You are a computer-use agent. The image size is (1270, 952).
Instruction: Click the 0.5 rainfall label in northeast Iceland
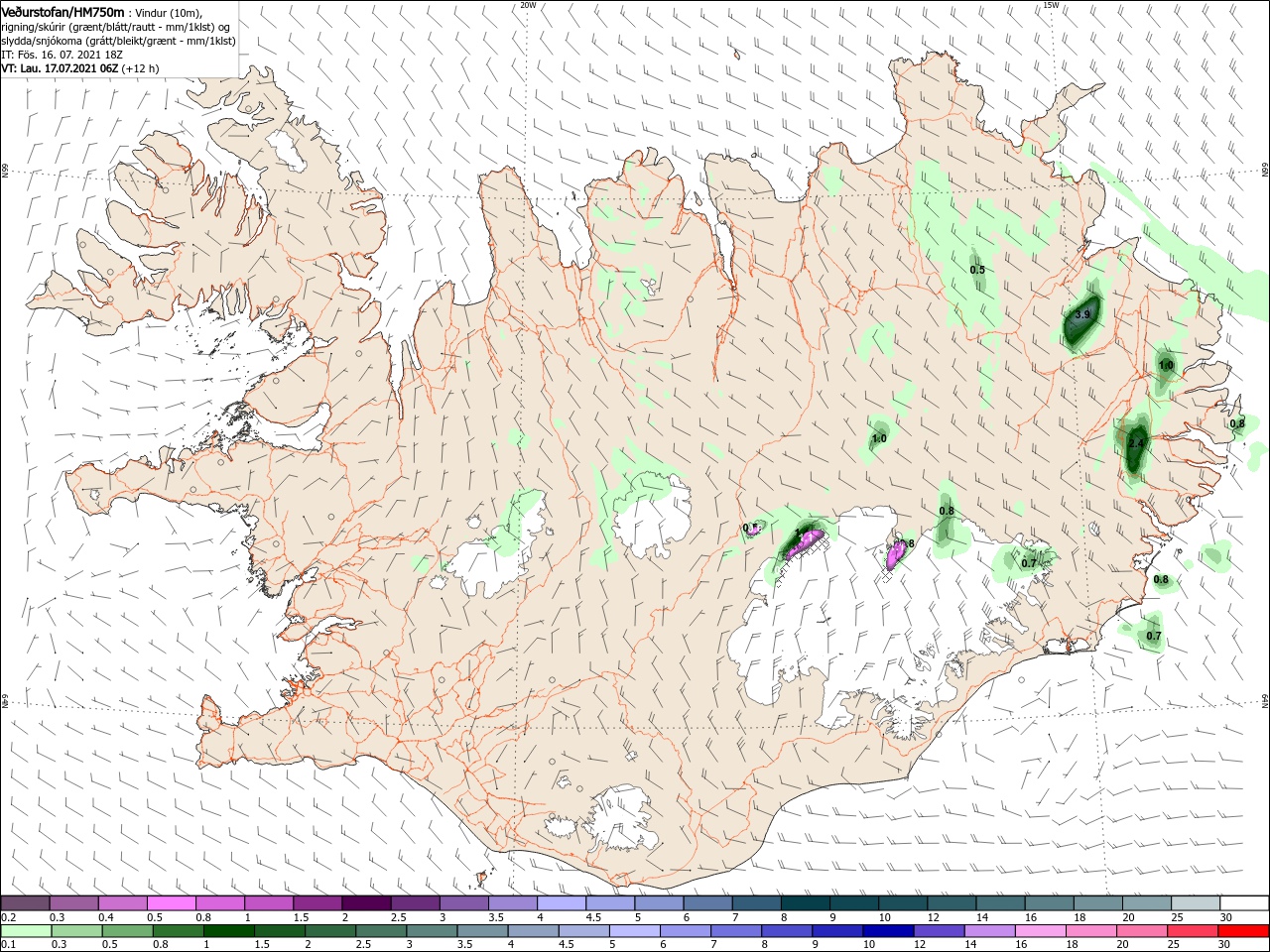977,270
